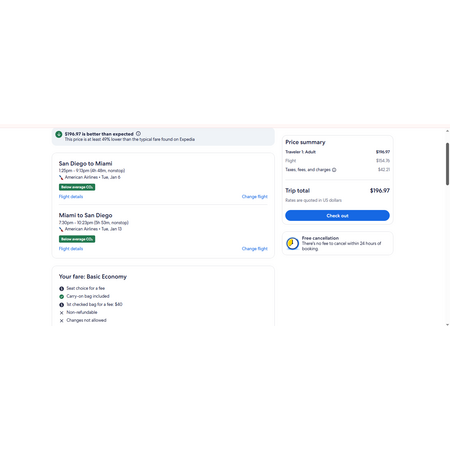Viewport: 450px width, 450px height.
Task: Click 'Below average CO2' badge on return flight
Action: tap(77, 239)
